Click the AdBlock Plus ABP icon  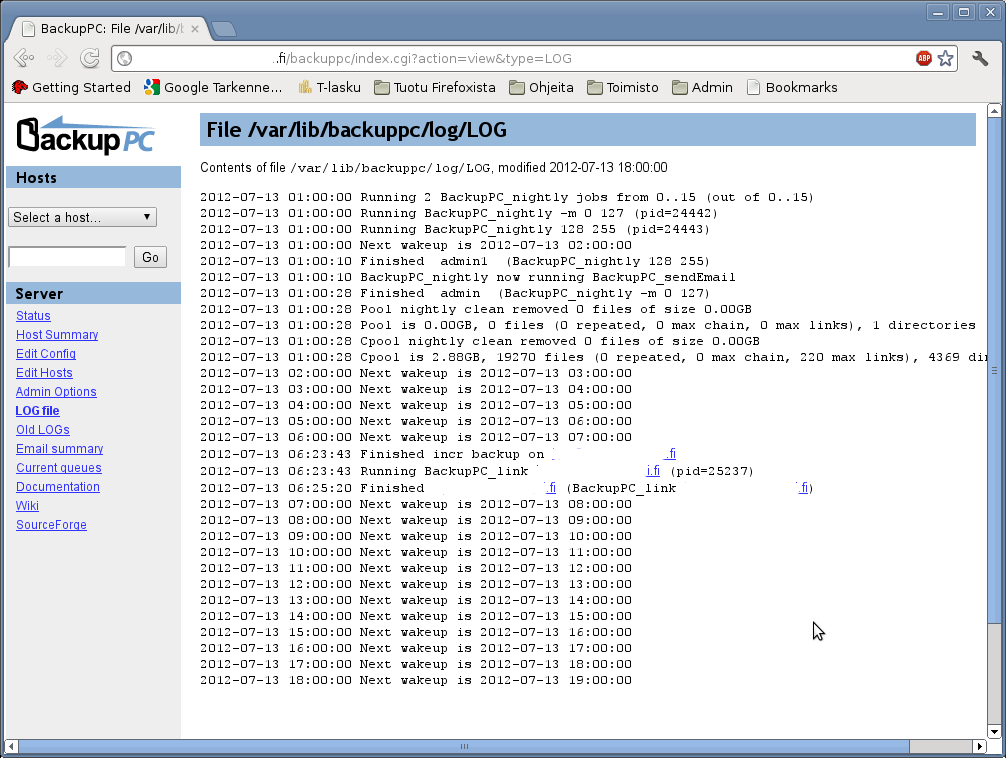click(x=924, y=58)
